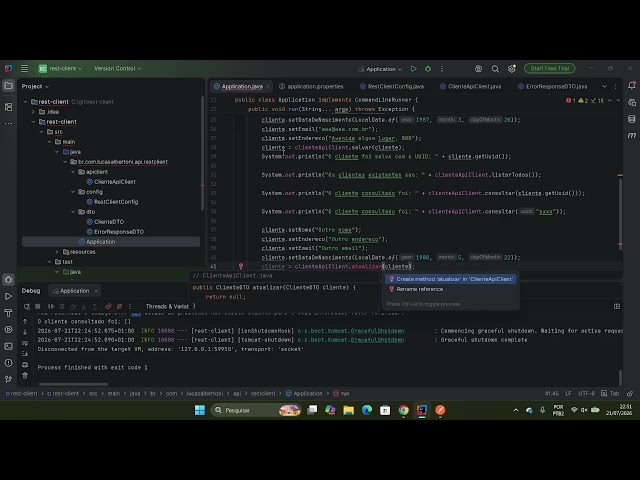Show more tool windows ellipsis in left sidebar
The image size is (640, 480).
[x=9, y=123]
